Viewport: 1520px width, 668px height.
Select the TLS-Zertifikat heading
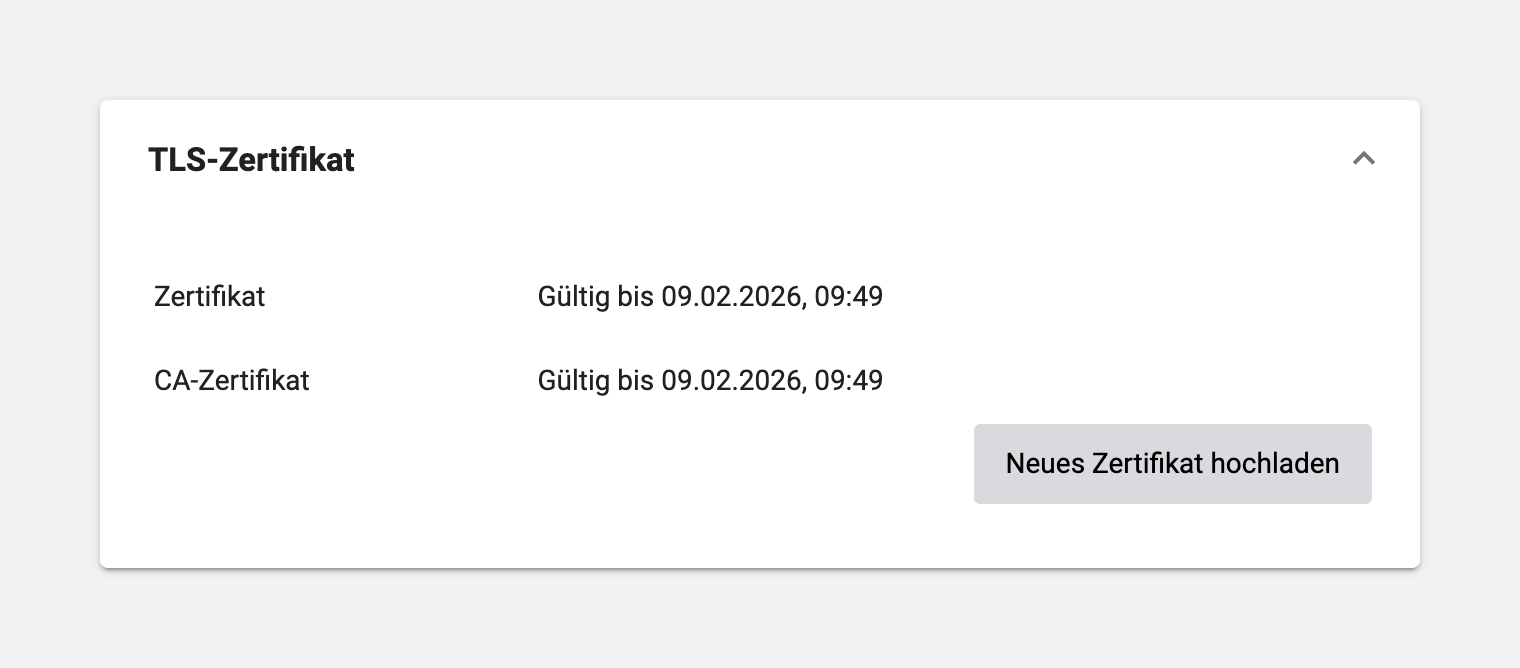(252, 159)
